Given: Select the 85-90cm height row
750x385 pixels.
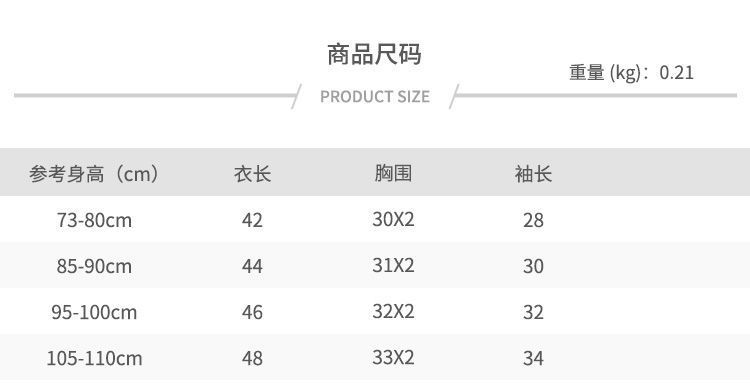Looking at the screenshot, I should pyautogui.click(x=375, y=265).
